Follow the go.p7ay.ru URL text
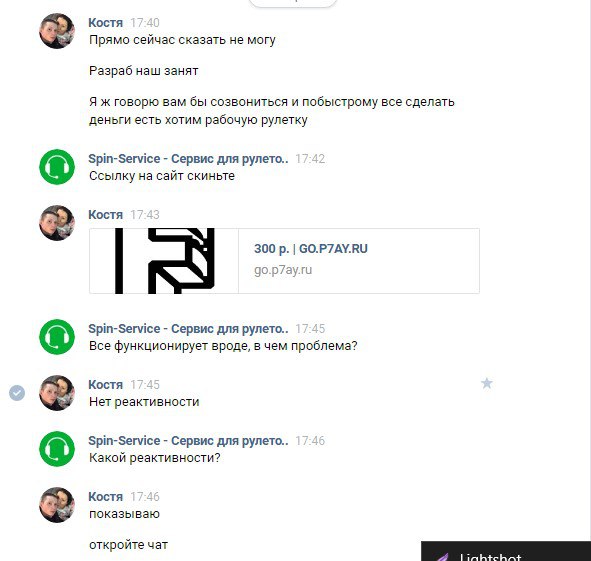This screenshot has width=591, height=561. coord(283,270)
